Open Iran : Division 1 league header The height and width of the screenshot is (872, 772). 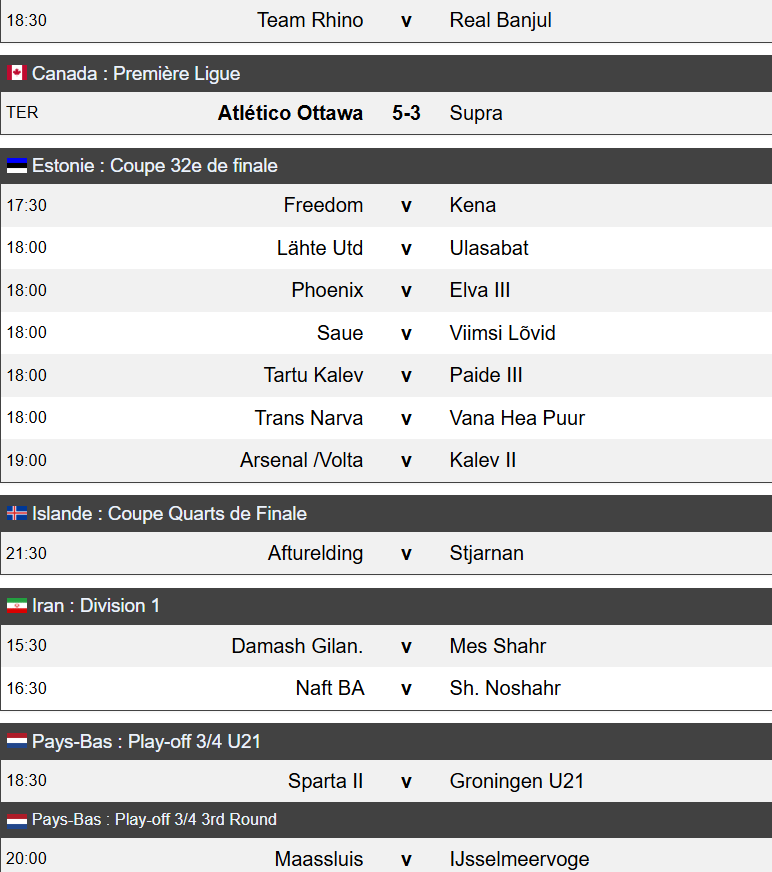[x=386, y=606]
